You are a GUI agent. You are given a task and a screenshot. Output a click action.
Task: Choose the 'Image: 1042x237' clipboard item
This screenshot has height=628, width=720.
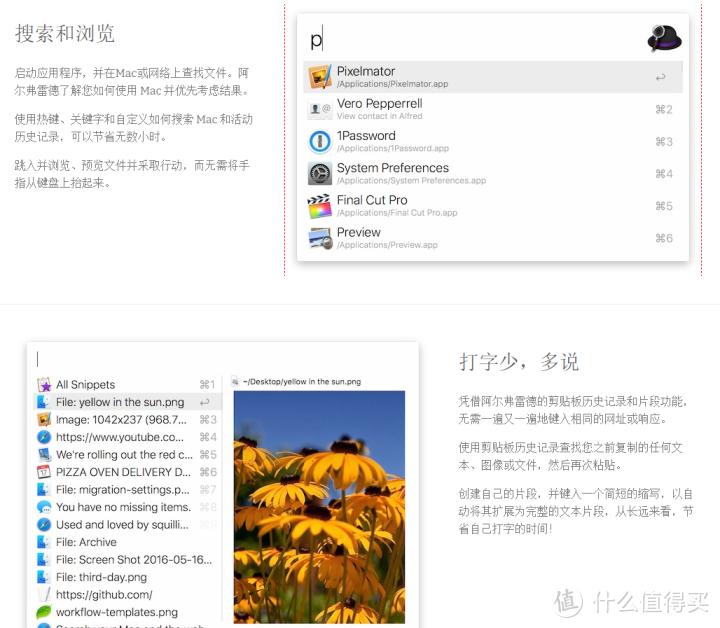(x=120, y=419)
